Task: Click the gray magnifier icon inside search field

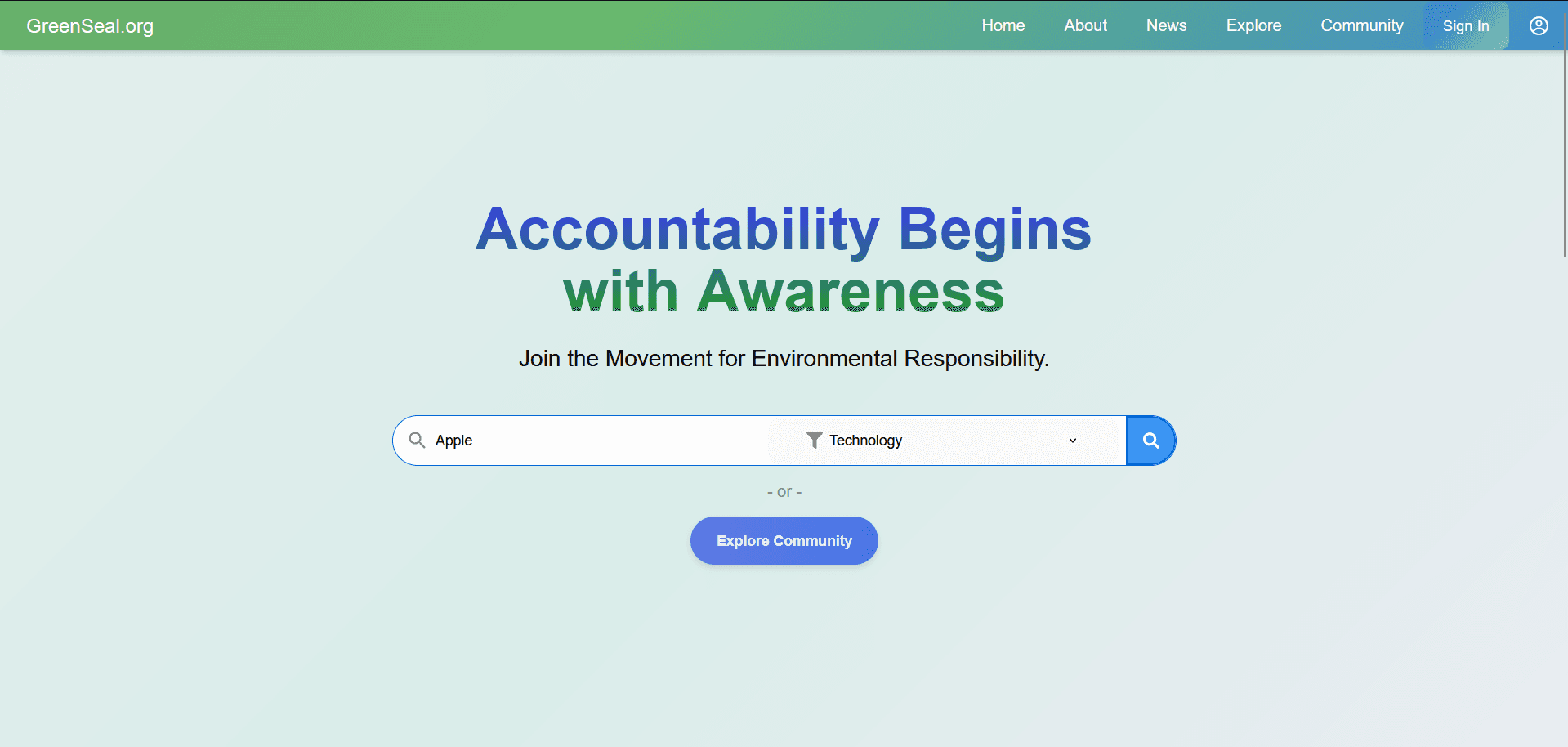Action: tap(417, 441)
